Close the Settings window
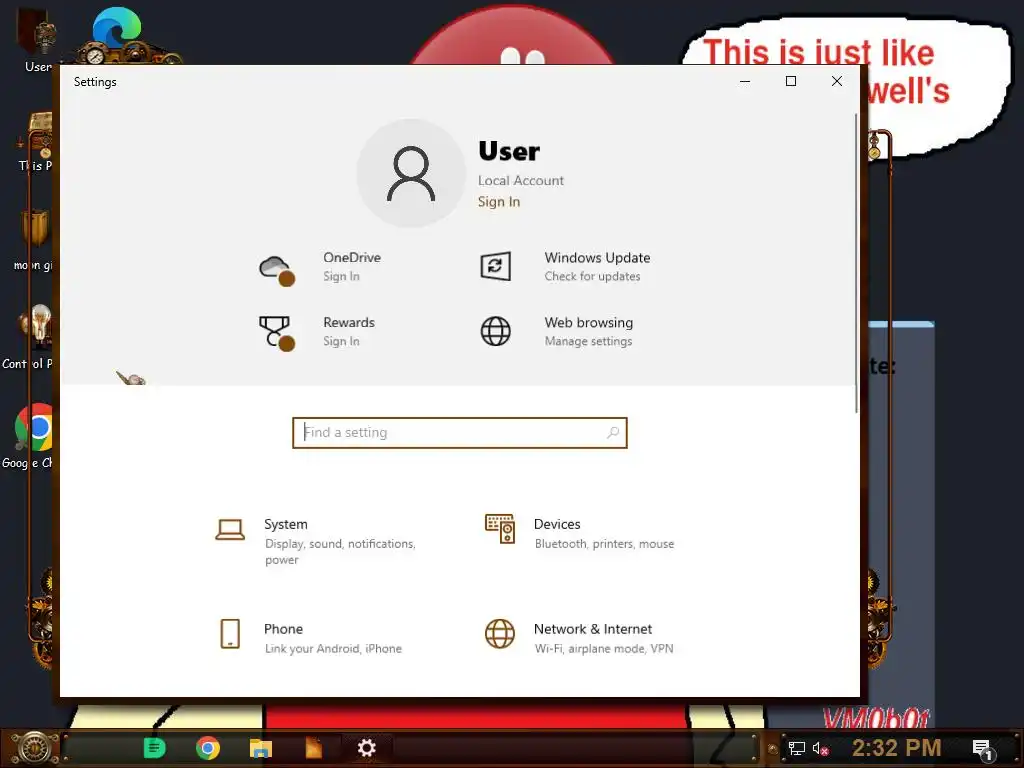Image resolution: width=1024 pixels, height=768 pixels. click(x=837, y=81)
